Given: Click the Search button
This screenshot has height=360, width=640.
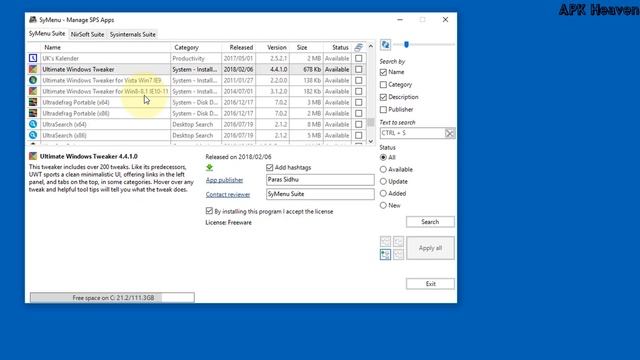Looking at the screenshot, I should click(x=430, y=222).
